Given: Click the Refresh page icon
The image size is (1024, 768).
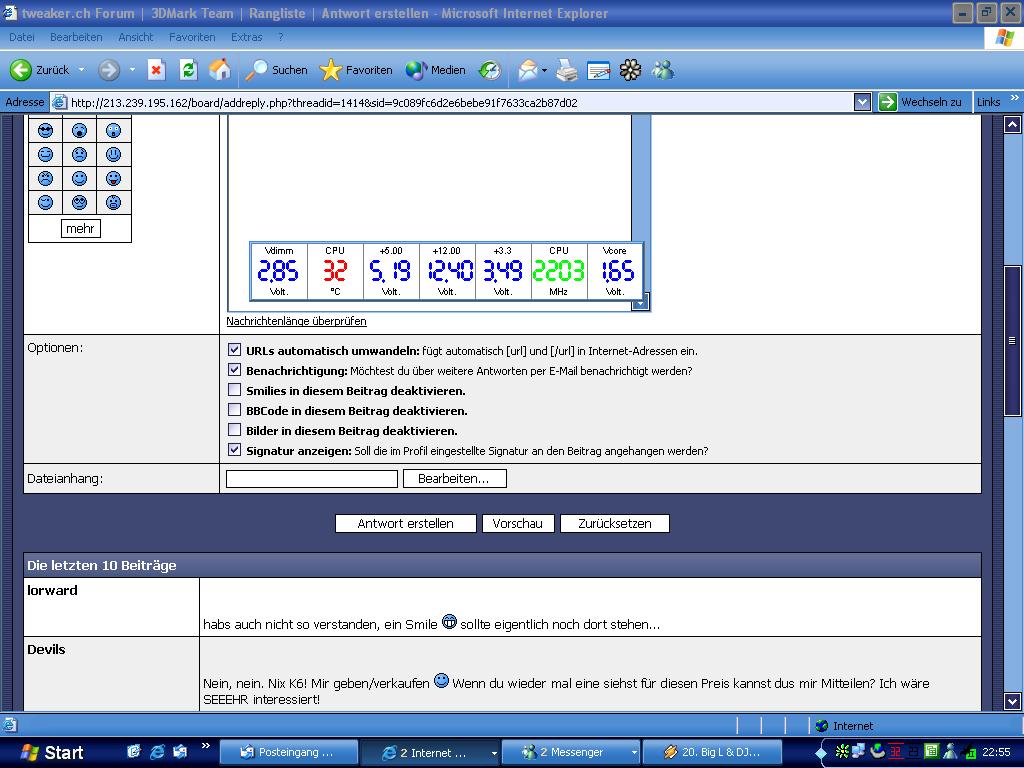Looking at the screenshot, I should [188, 70].
